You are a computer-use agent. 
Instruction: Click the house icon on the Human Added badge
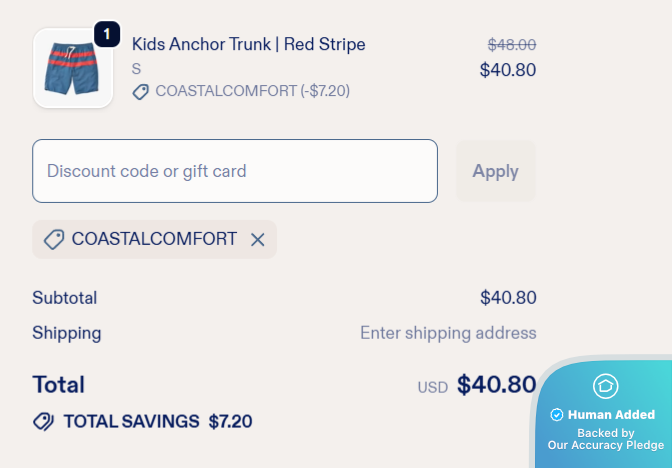(605, 386)
